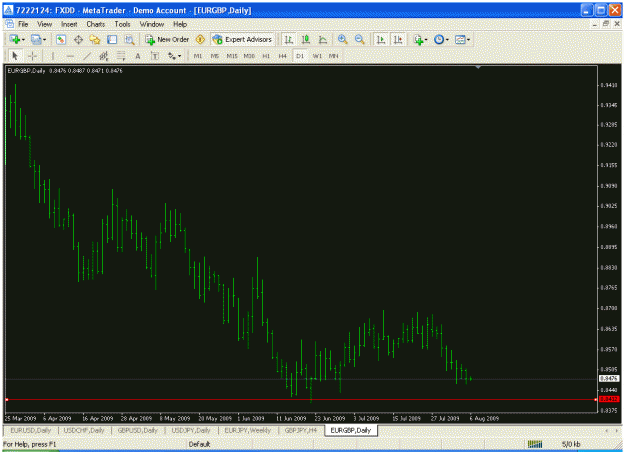Select the vertical line tool
625x452 pixels.
[x=53, y=56]
